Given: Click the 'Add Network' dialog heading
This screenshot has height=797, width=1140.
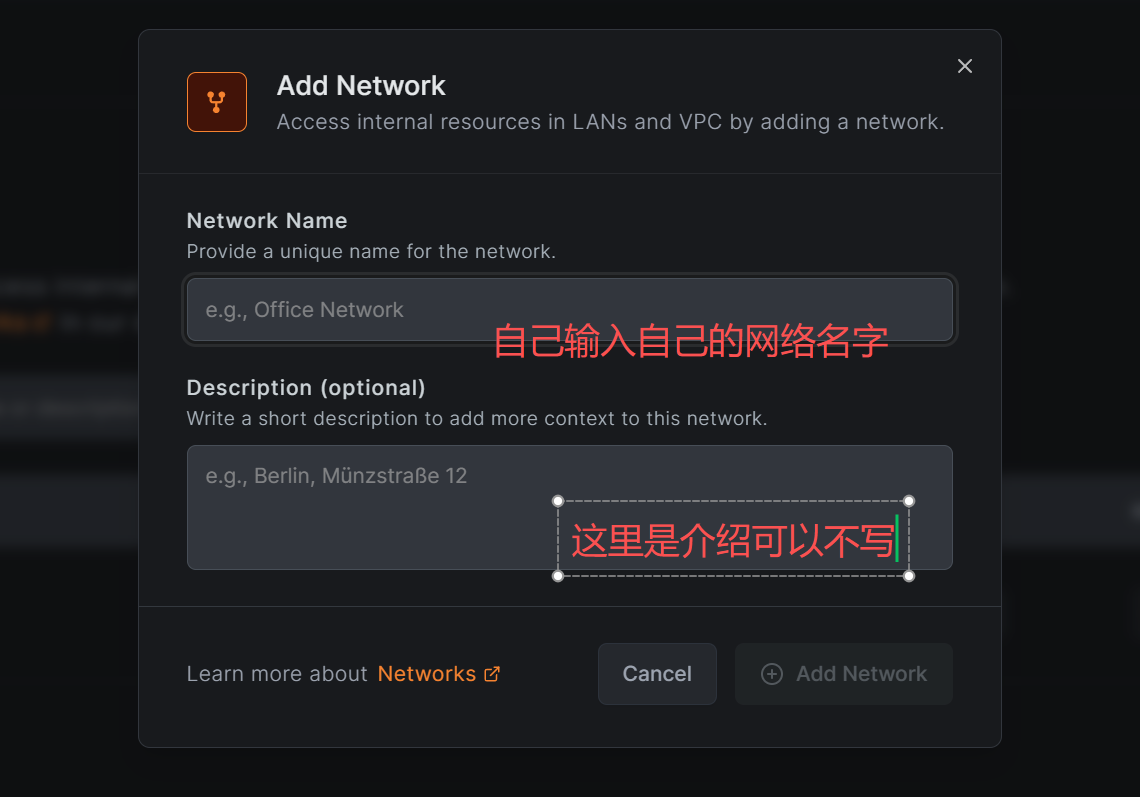Looking at the screenshot, I should pyautogui.click(x=361, y=86).
